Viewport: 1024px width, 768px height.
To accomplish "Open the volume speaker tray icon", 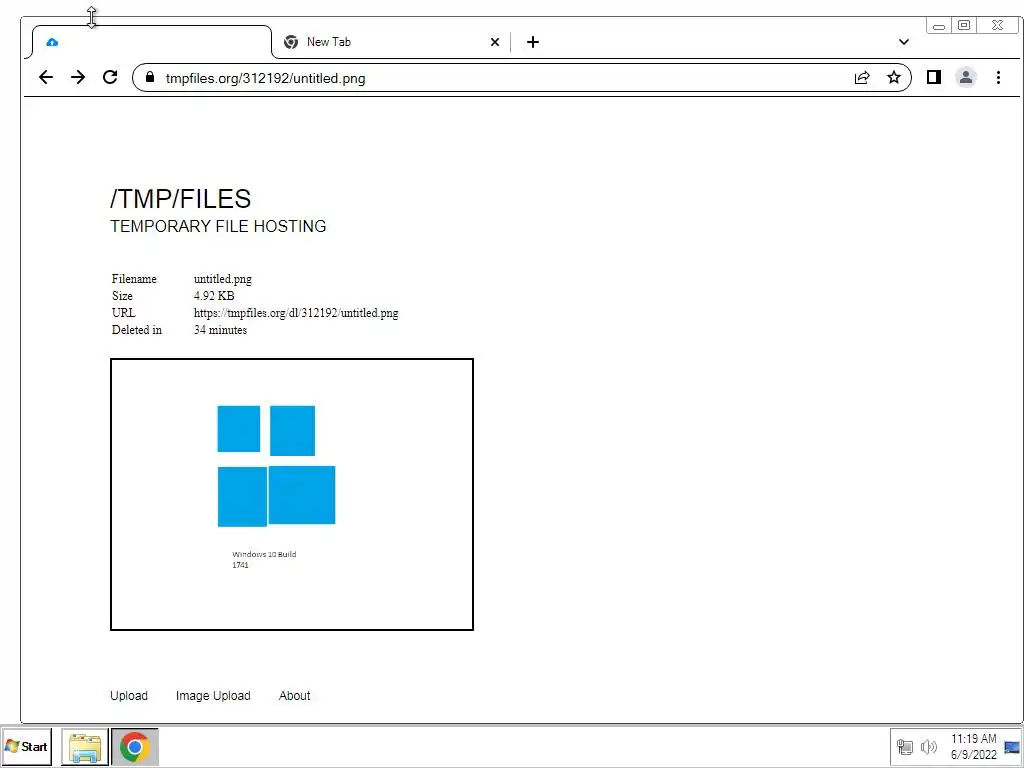I will 928,746.
